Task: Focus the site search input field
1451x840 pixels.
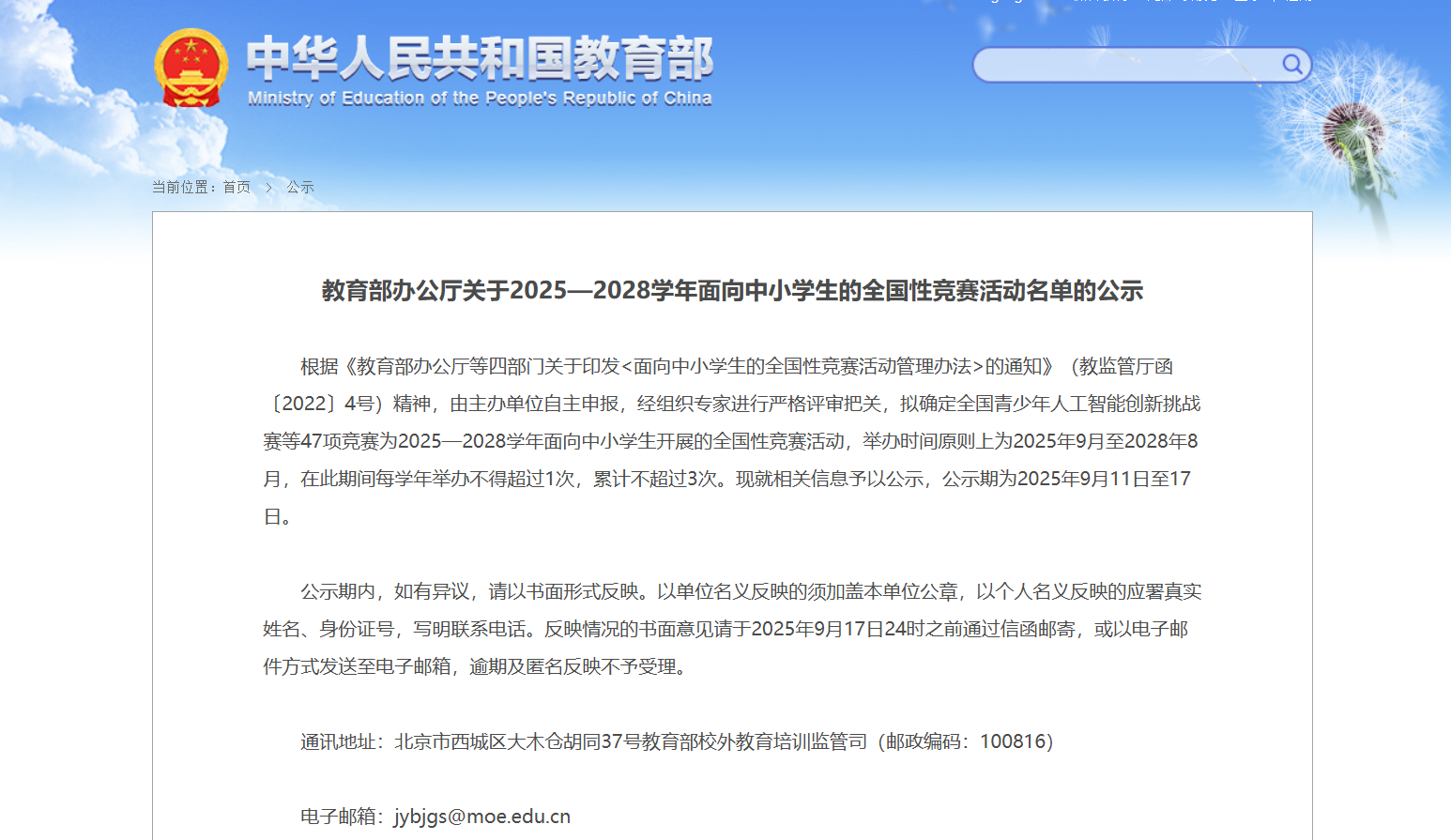Action: pos(1126,65)
